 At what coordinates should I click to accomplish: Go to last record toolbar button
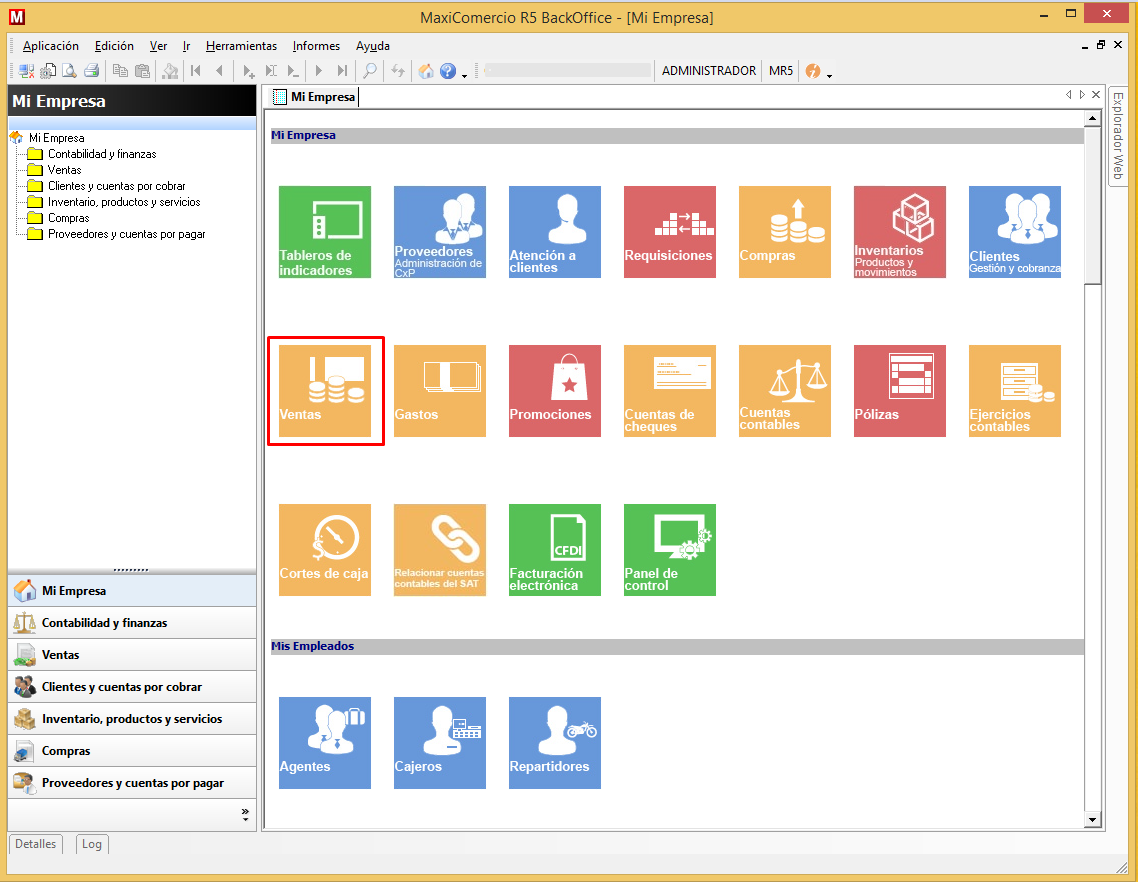point(342,70)
